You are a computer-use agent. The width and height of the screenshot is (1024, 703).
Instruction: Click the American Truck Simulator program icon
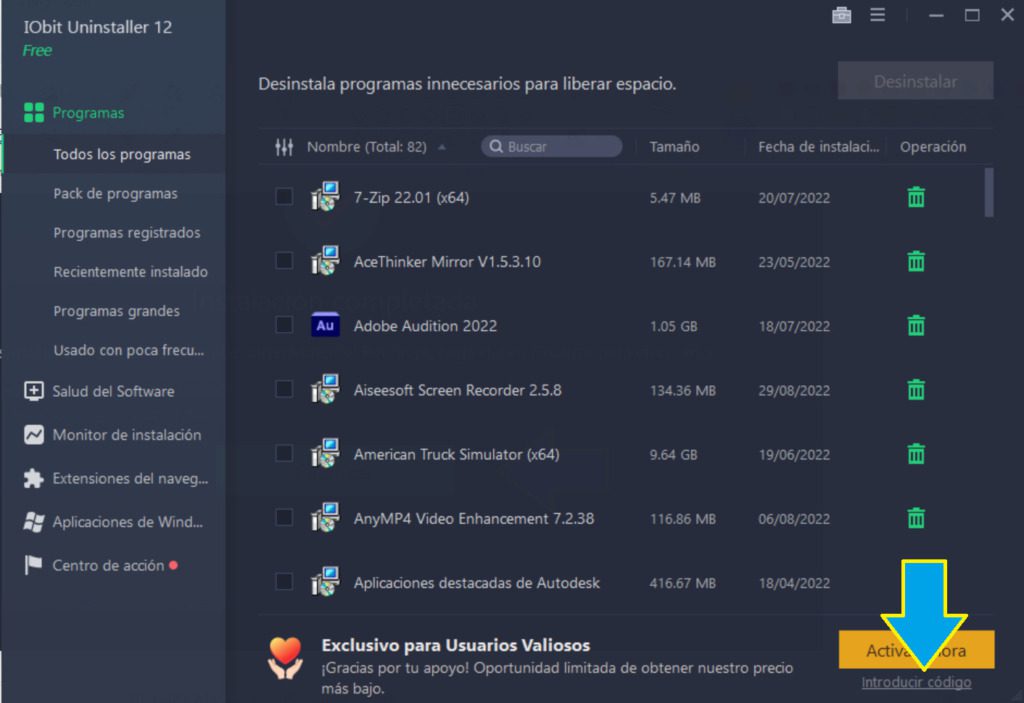click(x=325, y=453)
